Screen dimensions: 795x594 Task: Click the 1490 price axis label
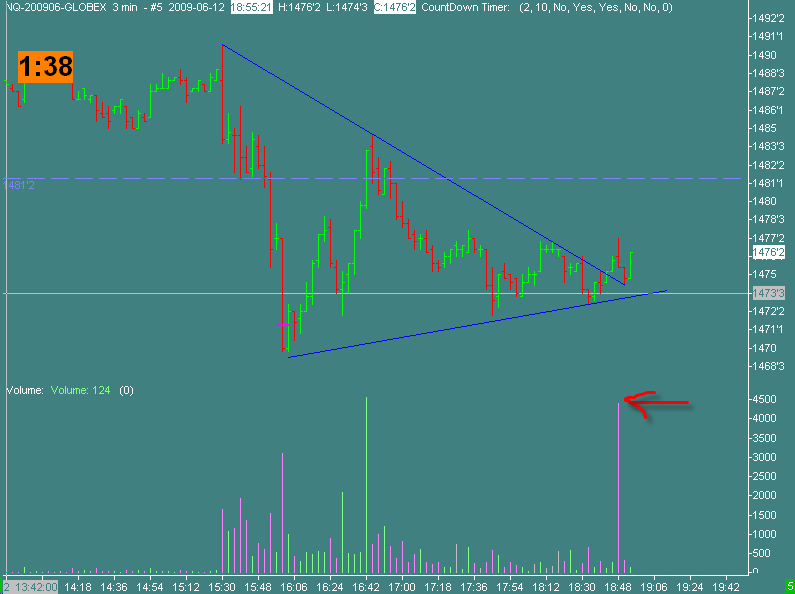(x=764, y=55)
